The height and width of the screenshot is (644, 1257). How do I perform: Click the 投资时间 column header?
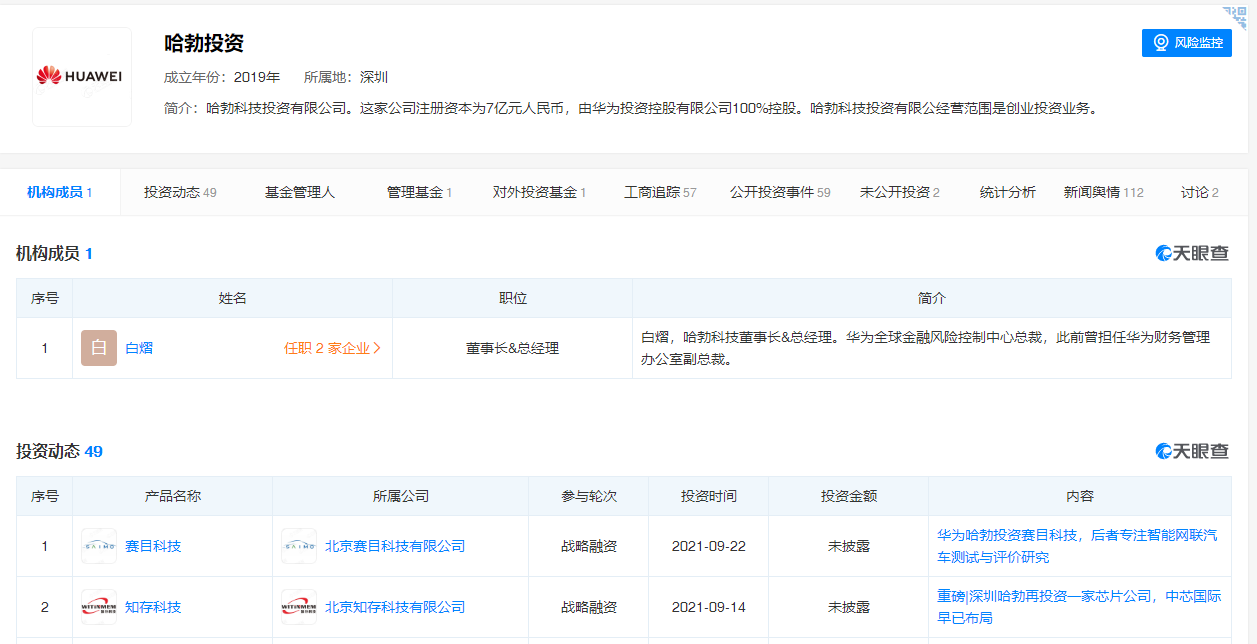[709, 496]
